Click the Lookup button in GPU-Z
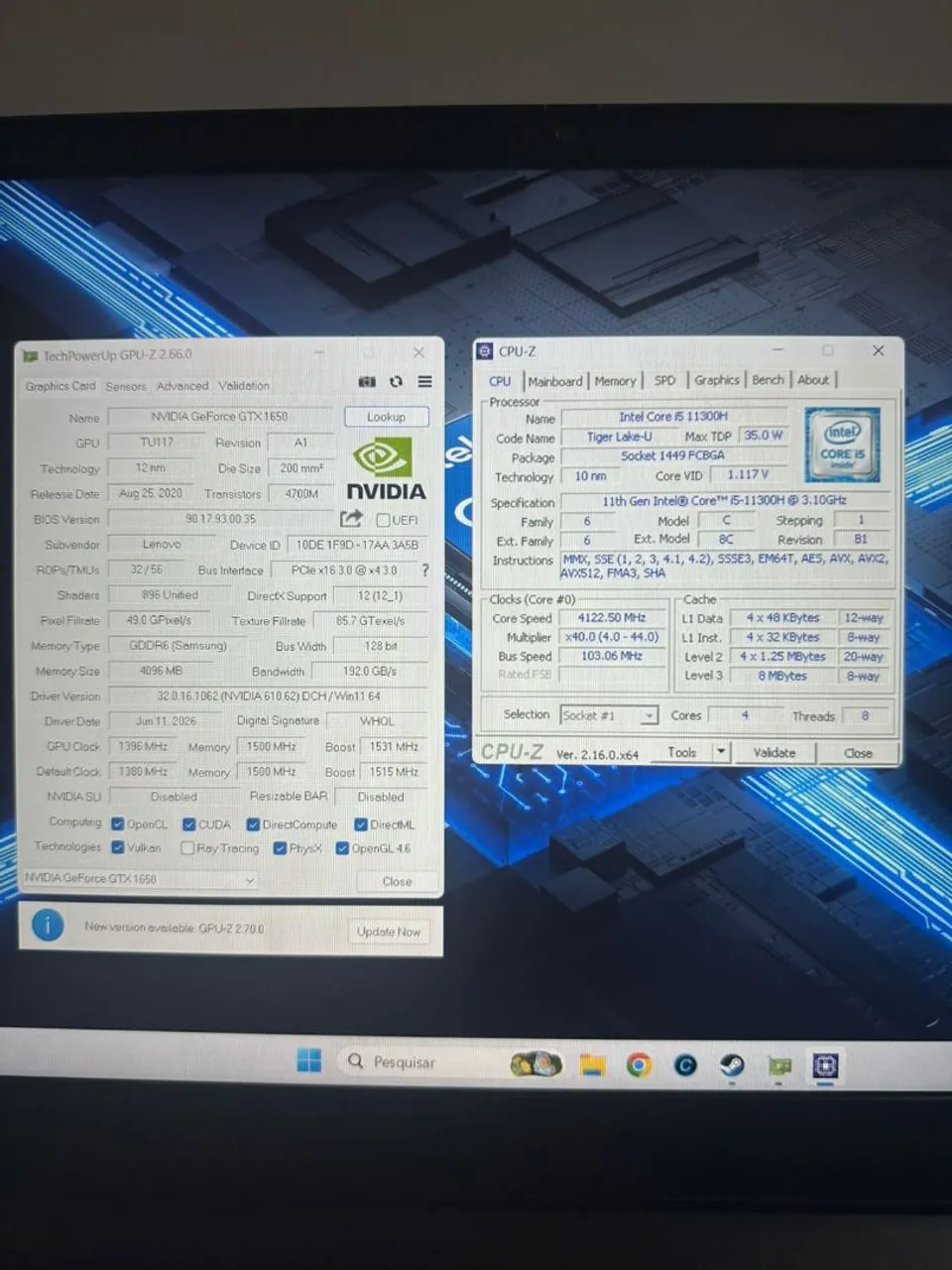The height and width of the screenshot is (1270, 952). [x=386, y=417]
